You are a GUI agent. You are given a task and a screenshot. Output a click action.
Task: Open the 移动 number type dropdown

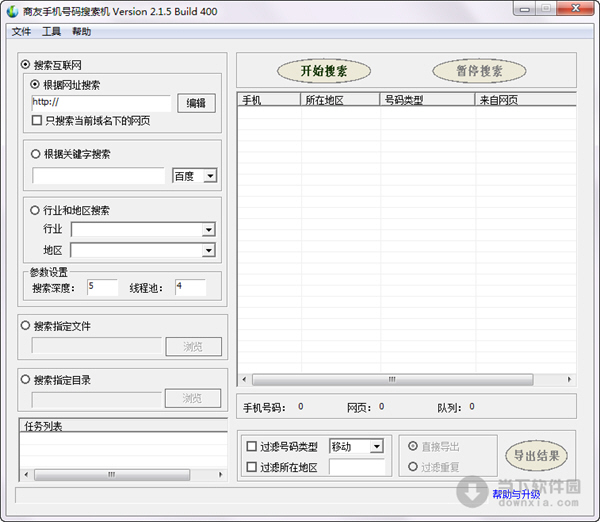376,447
